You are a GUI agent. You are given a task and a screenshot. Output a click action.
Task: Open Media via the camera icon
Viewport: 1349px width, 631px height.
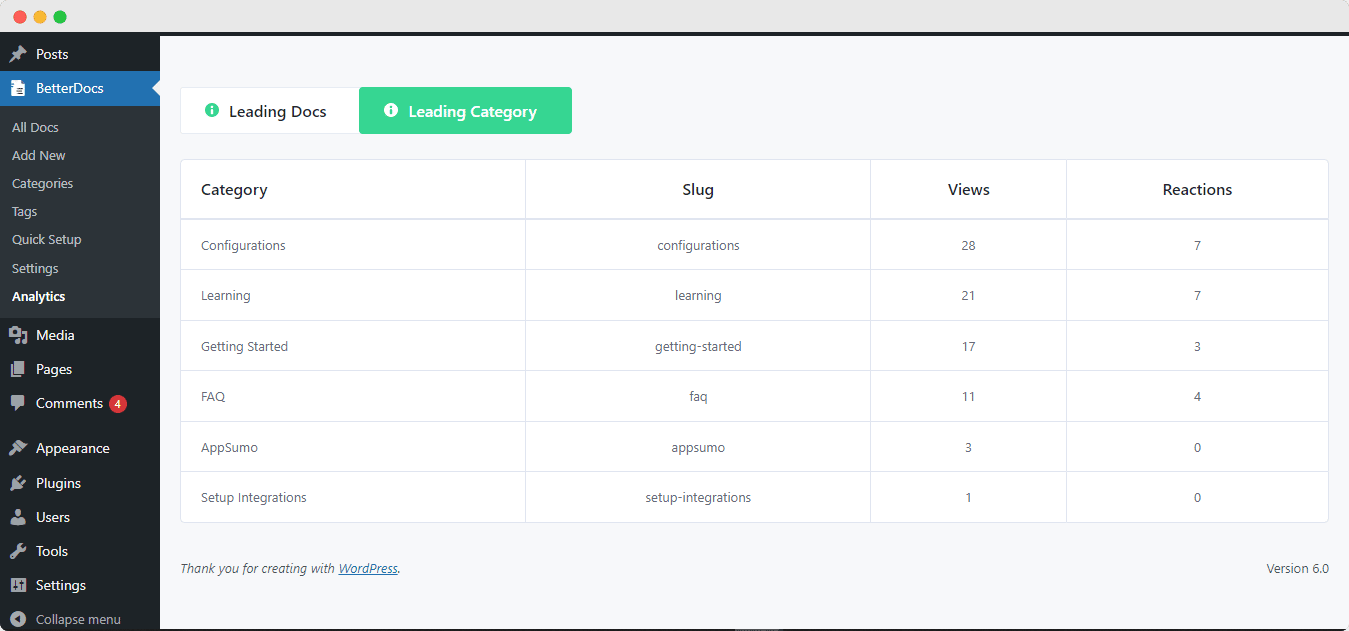(x=16, y=335)
